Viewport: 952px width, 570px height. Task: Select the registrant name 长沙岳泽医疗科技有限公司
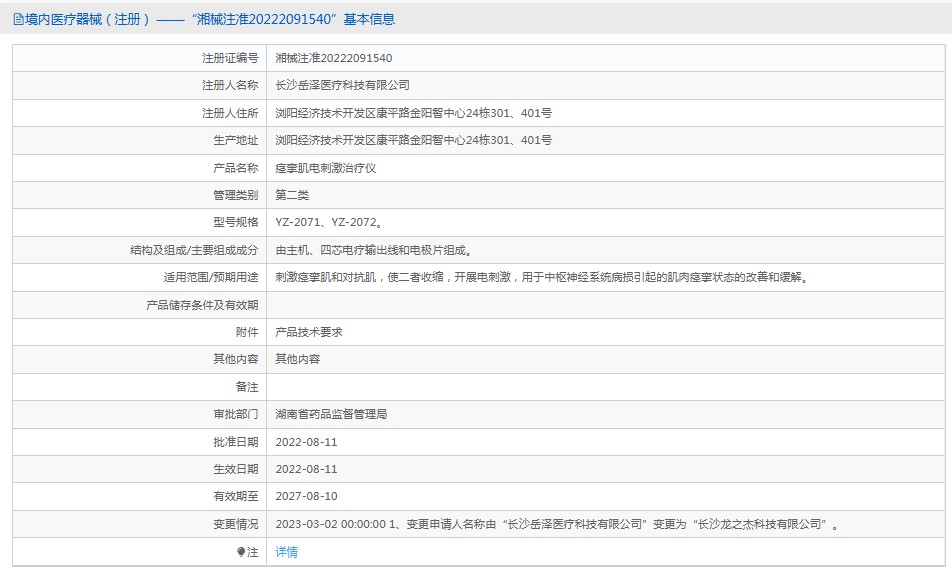point(342,86)
